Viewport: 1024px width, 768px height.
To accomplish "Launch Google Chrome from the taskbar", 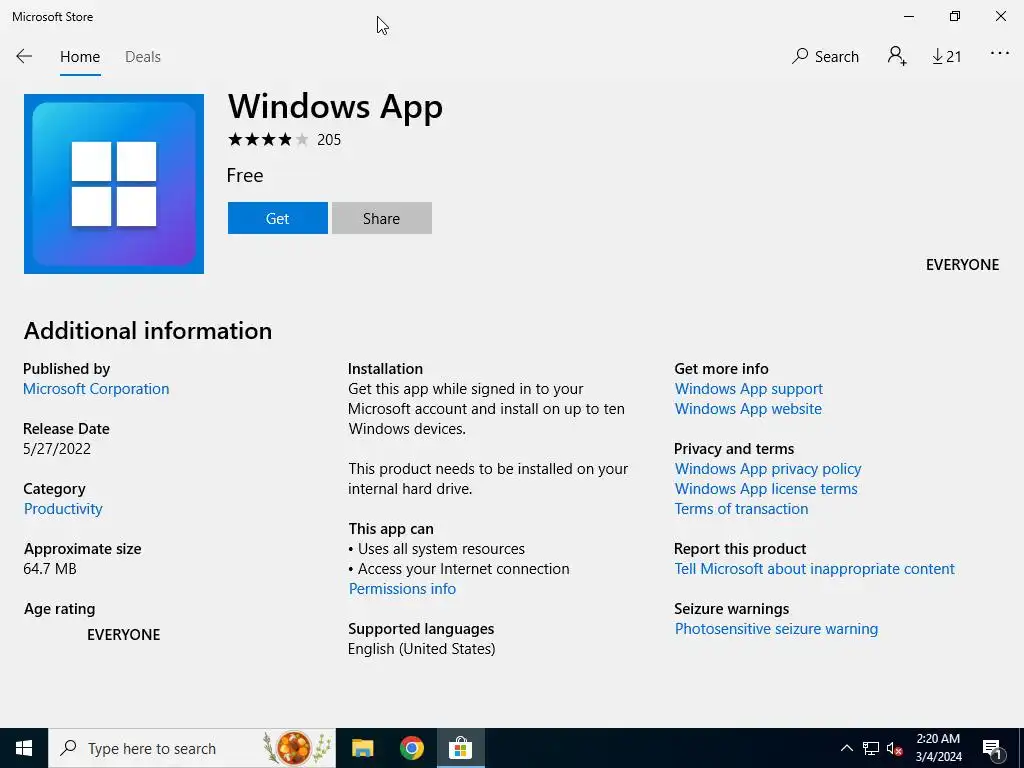I will [411, 748].
